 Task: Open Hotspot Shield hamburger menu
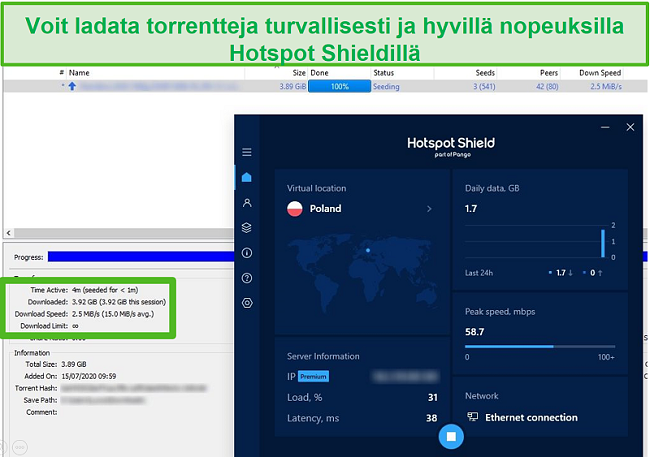pyautogui.click(x=247, y=152)
